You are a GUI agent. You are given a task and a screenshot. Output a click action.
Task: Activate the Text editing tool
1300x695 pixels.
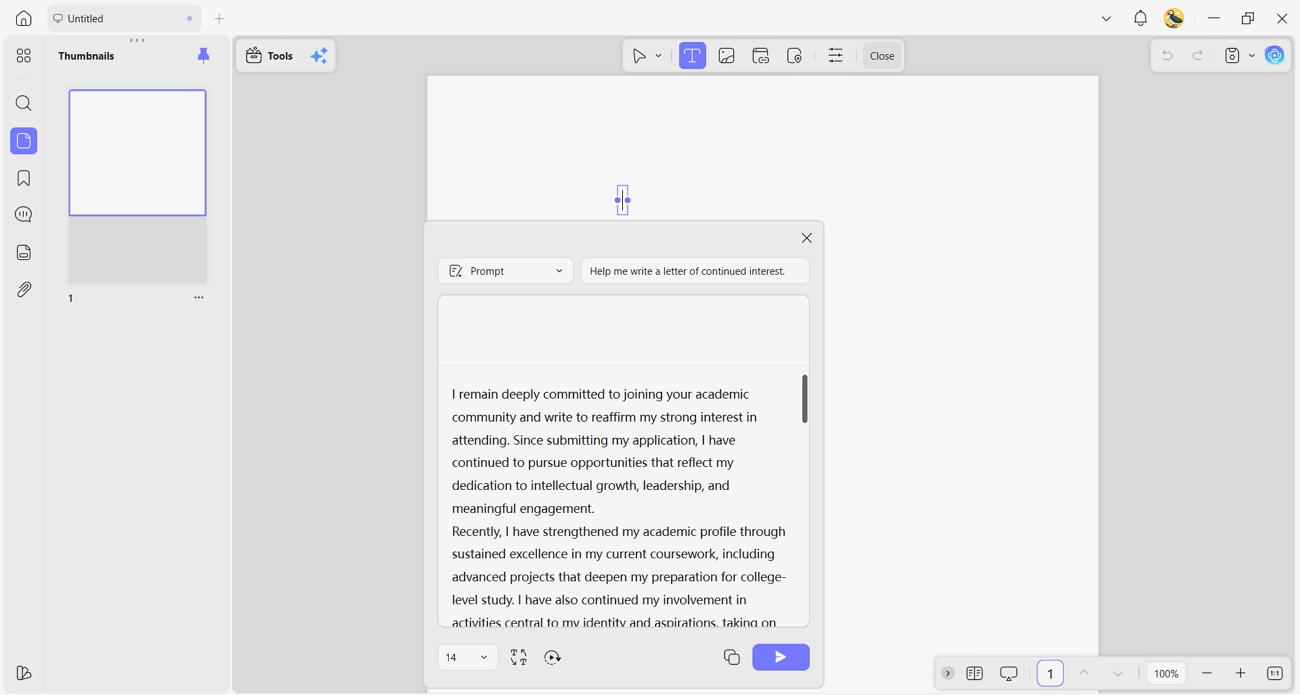pyautogui.click(x=692, y=56)
